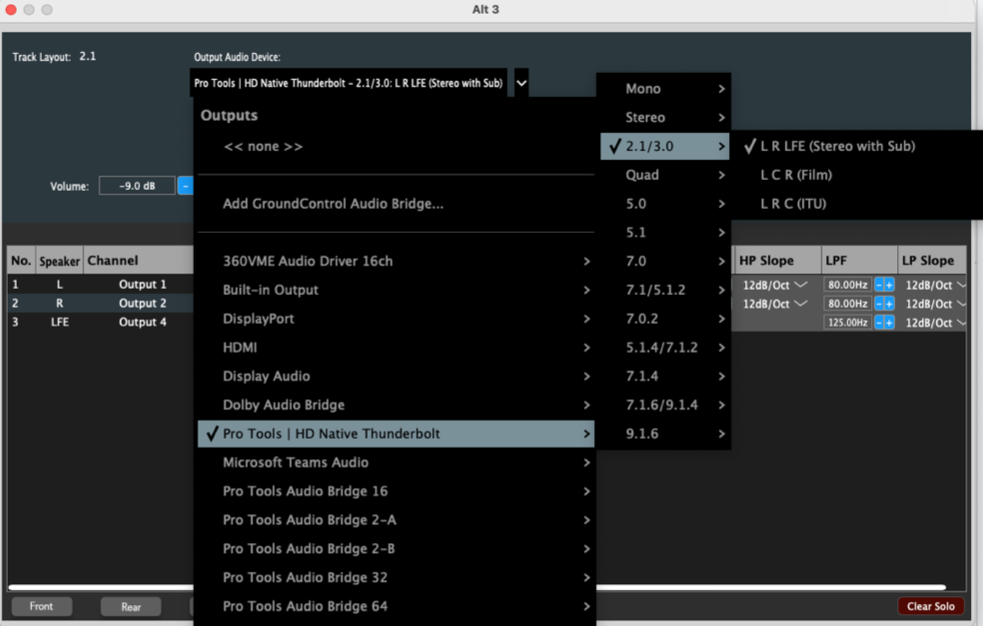Click the HP Slope column header
This screenshot has width=983, height=627.
tap(777, 261)
